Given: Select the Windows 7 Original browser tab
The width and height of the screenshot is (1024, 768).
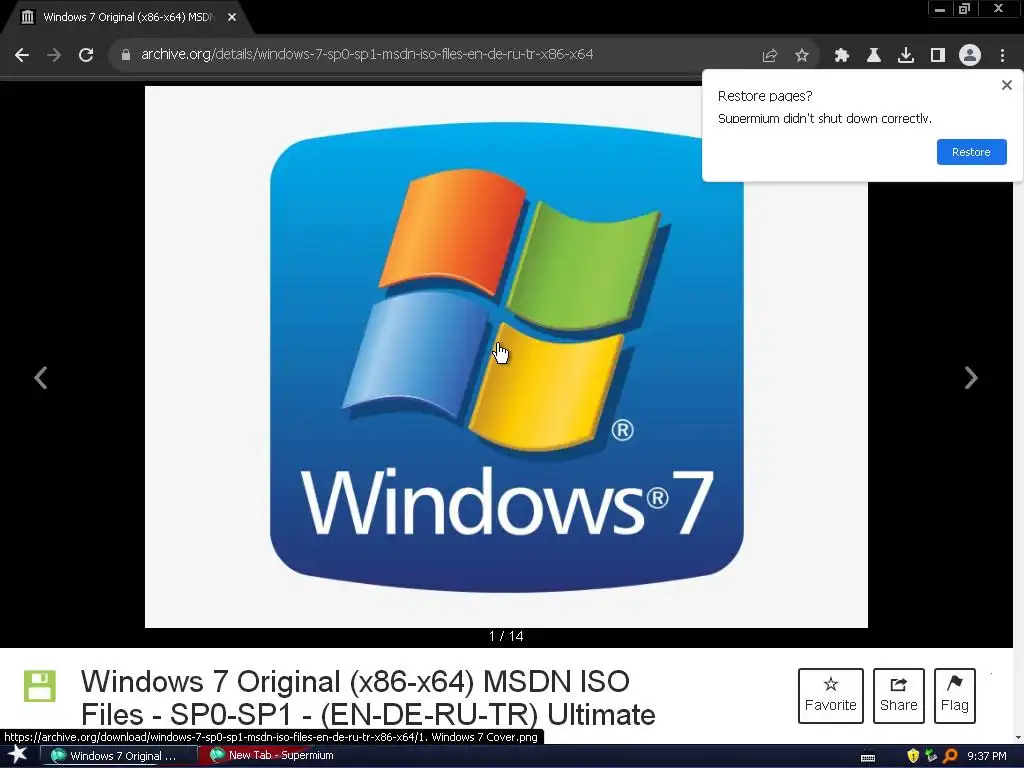Looking at the screenshot, I should 127,18.
